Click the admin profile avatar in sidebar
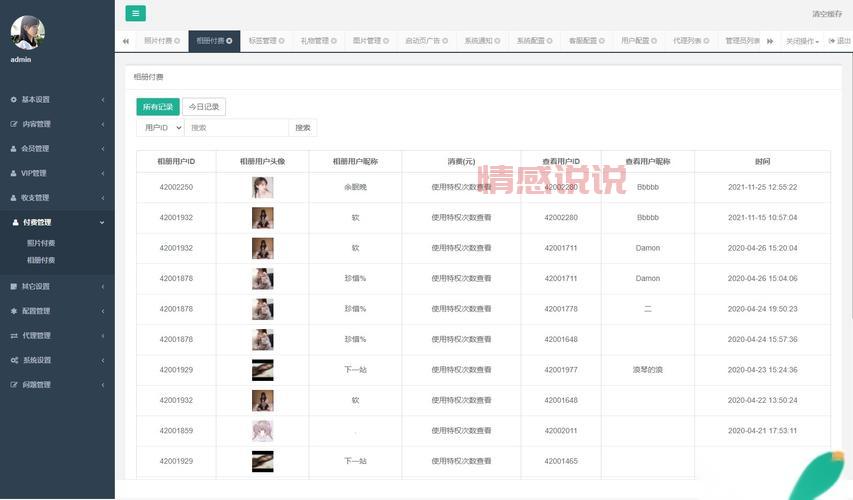Screen dimensions: 853x500 [27, 32]
